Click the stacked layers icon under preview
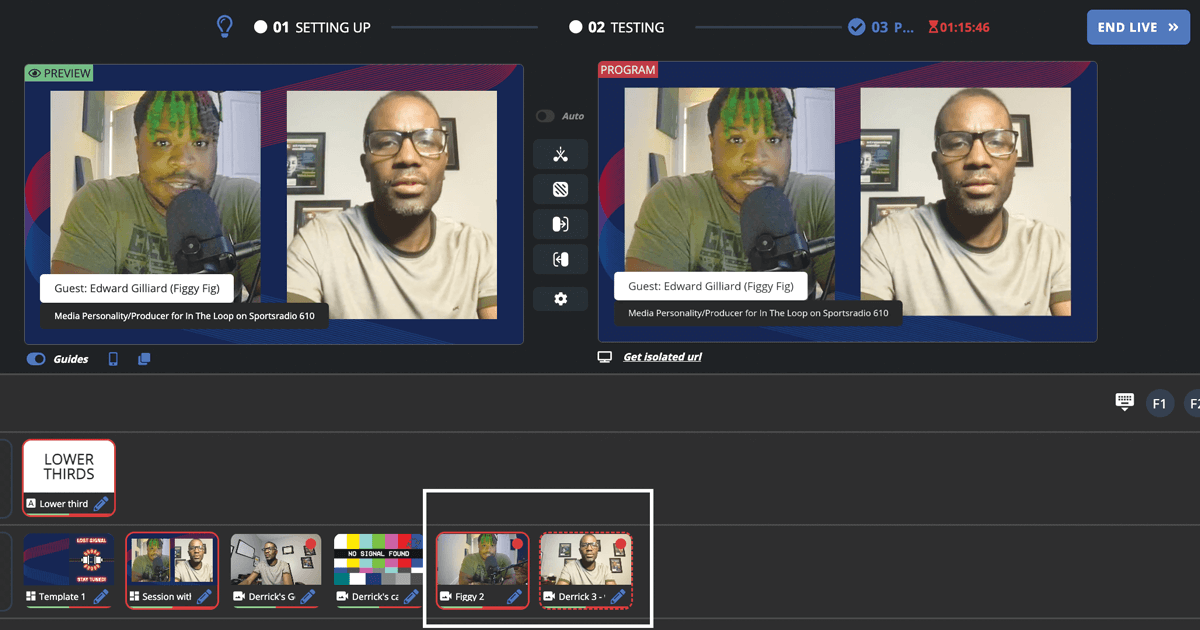 tap(144, 359)
